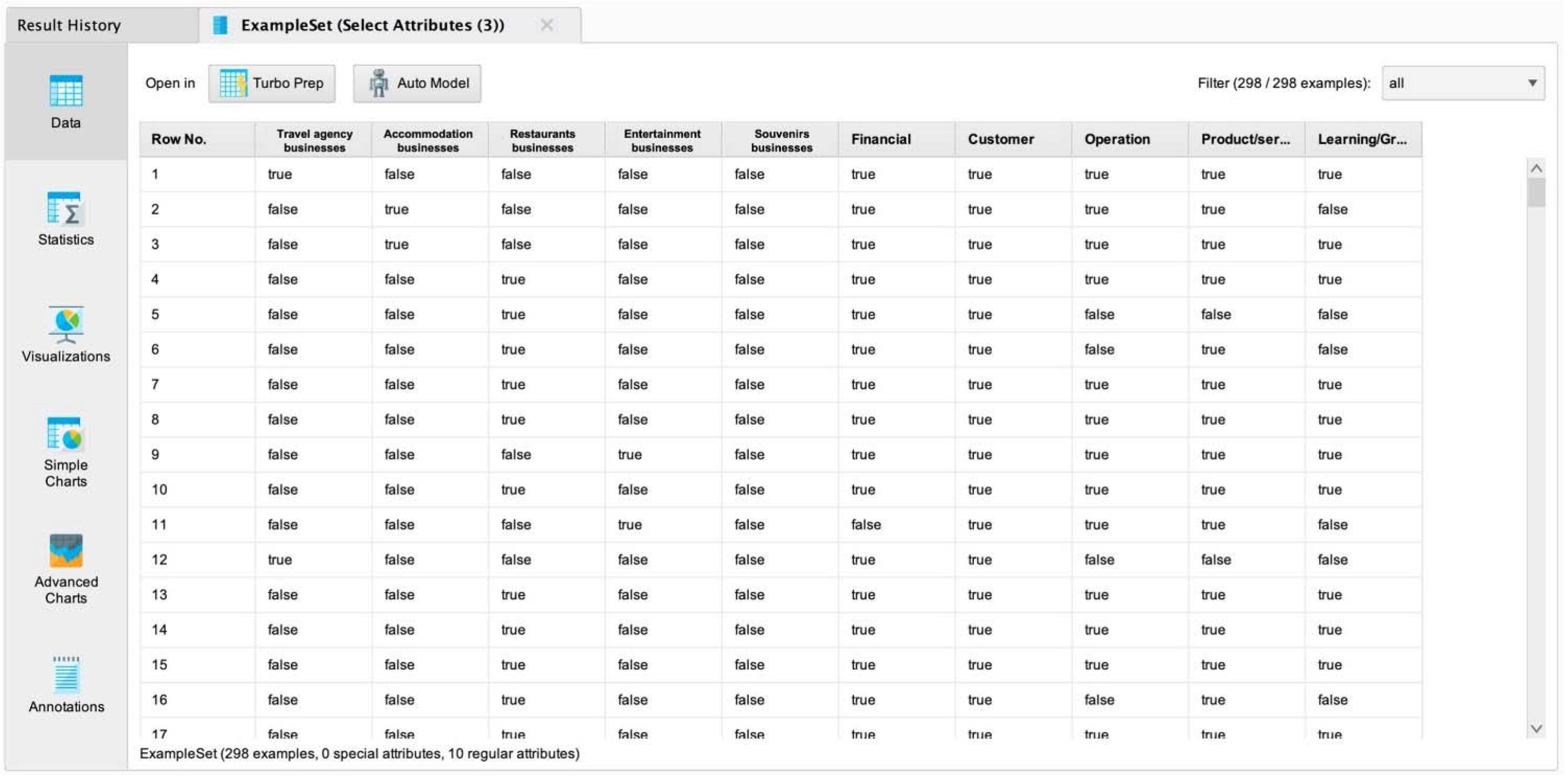The height and width of the screenshot is (781, 1568).
Task: Select ExampleSet (Select Attributes (3)) tab
Action: 373,26
